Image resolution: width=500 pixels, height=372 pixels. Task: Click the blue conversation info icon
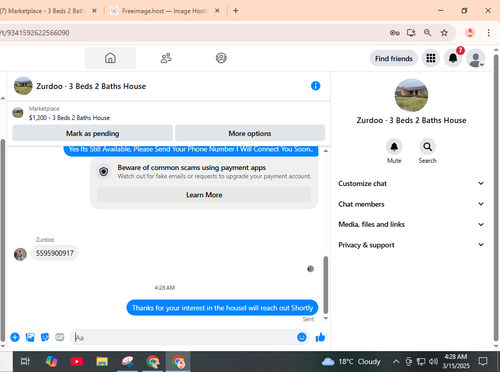pos(315,86)
